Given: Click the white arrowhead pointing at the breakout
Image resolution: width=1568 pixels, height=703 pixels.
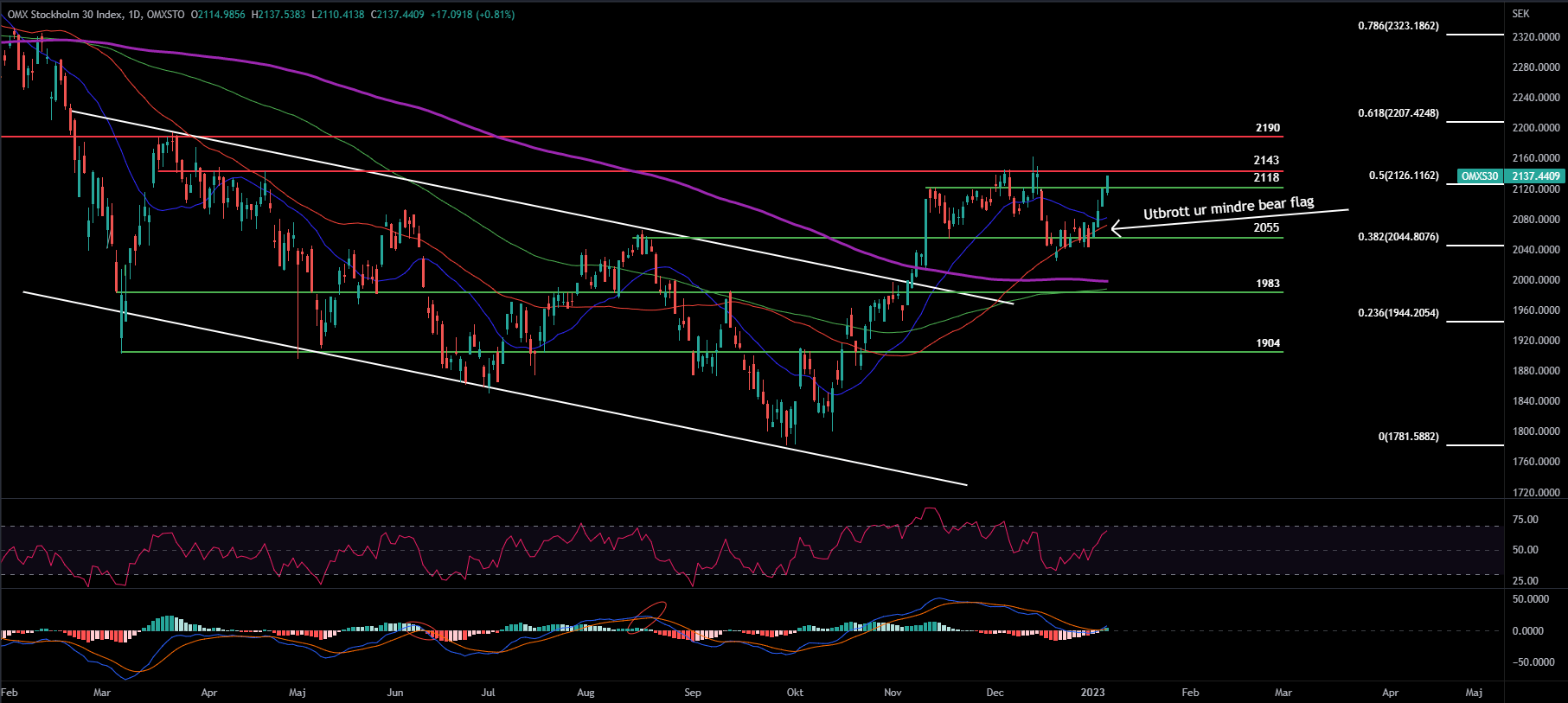Looking at the screenshot, I should [x=1114, y=228].
